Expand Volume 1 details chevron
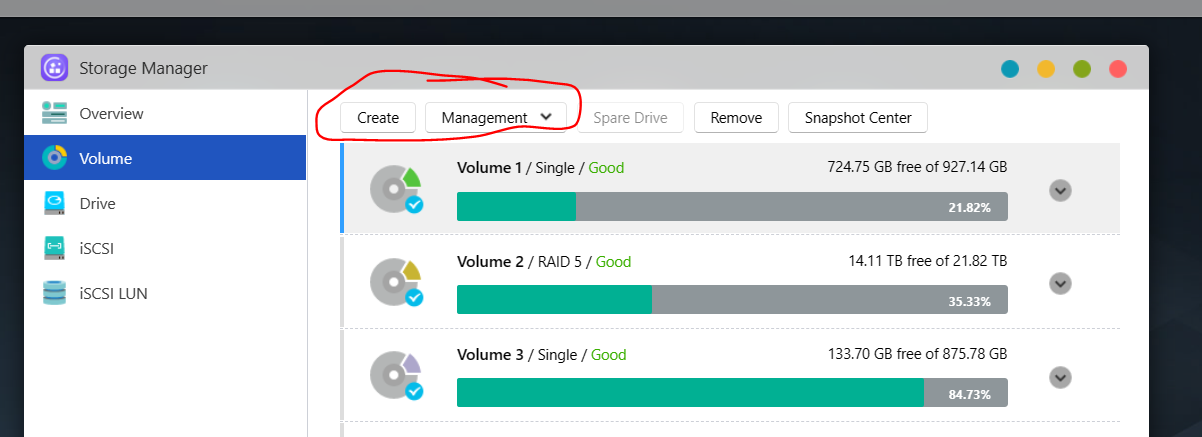Image resolution: width=1202 pixels, height=437 pixels. point(1061,190)
